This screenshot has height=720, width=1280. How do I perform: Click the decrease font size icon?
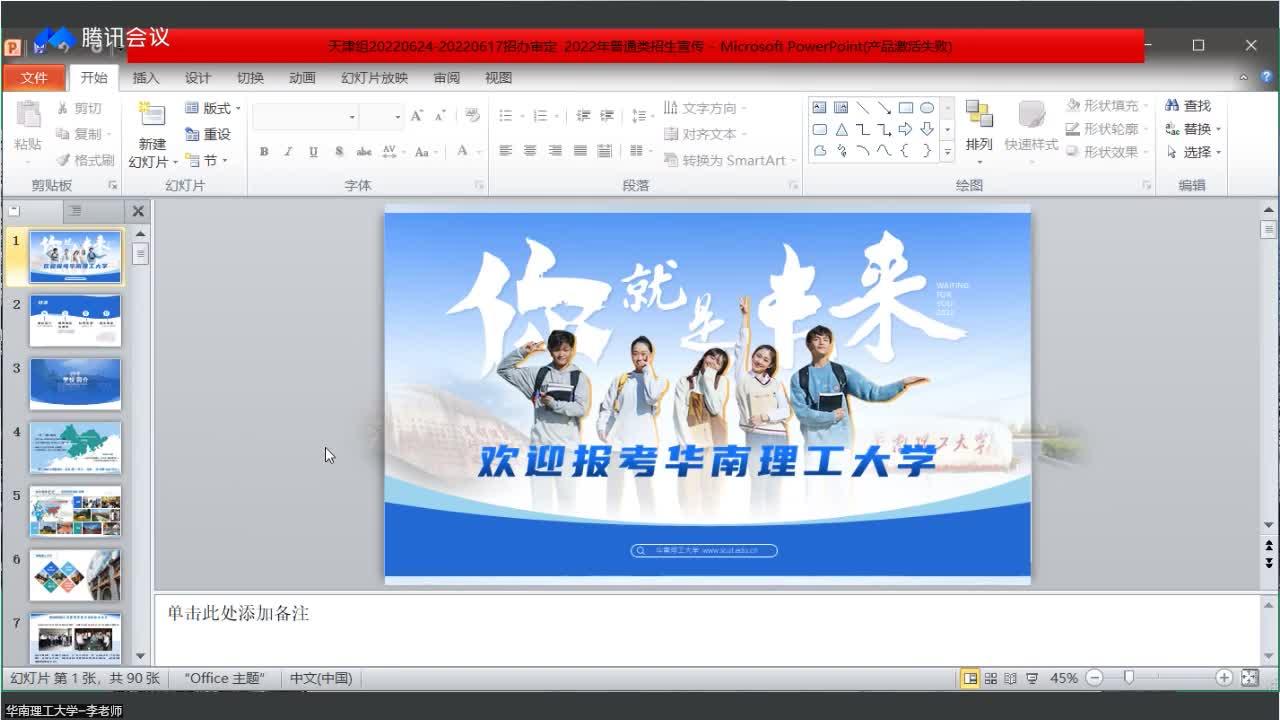440,116
